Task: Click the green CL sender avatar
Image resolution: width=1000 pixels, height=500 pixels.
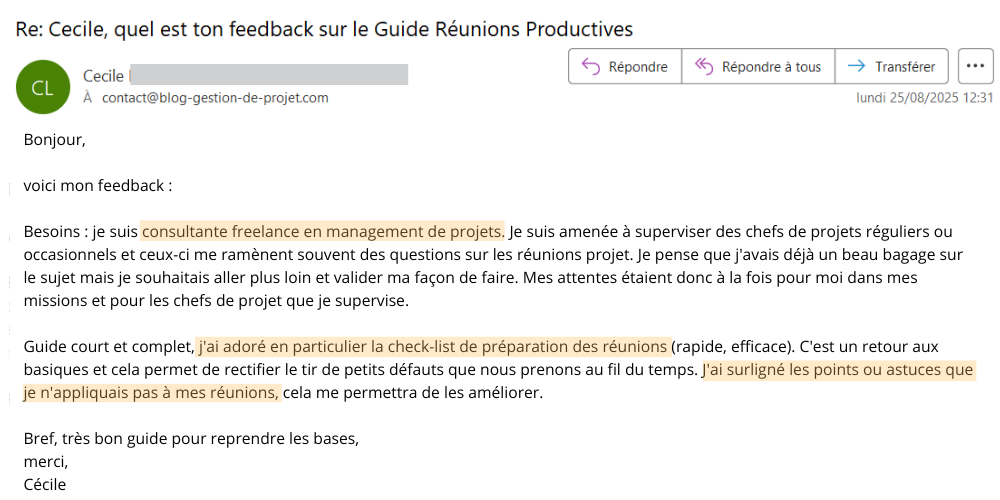Action: 43,87
